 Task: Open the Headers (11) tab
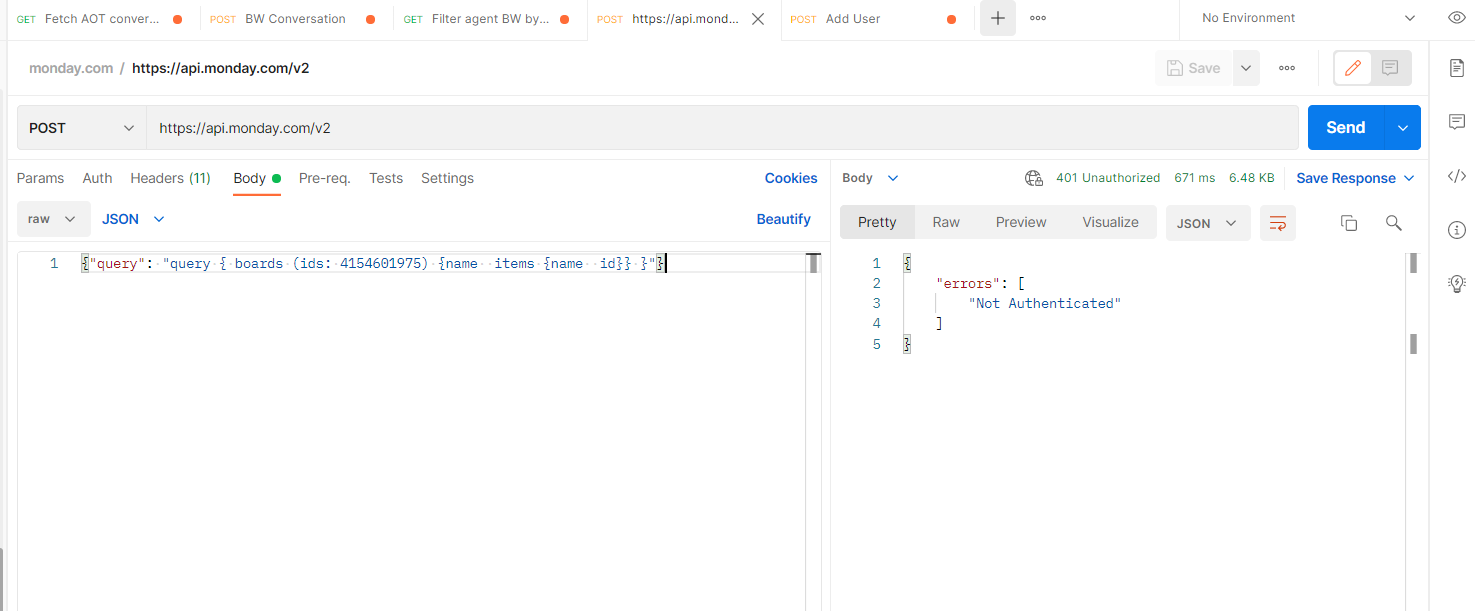(x=170, y=178)
